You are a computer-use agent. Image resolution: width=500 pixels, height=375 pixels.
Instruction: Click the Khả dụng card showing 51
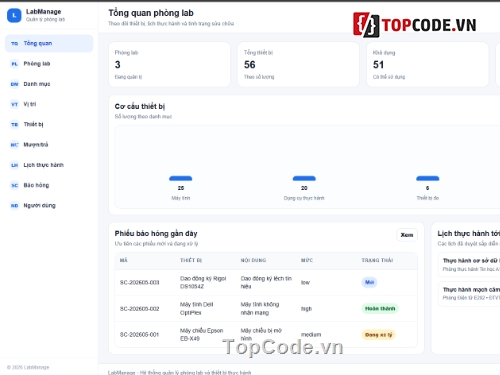427,64
